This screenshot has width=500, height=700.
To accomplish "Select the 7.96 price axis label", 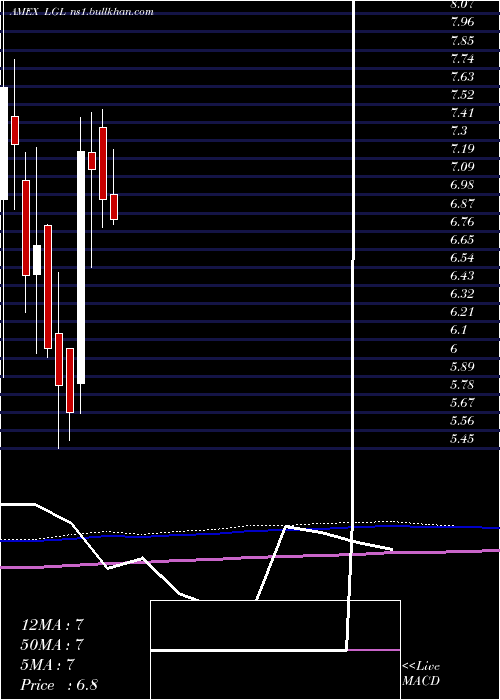I will pyautogui.click(x=462, y=22).
